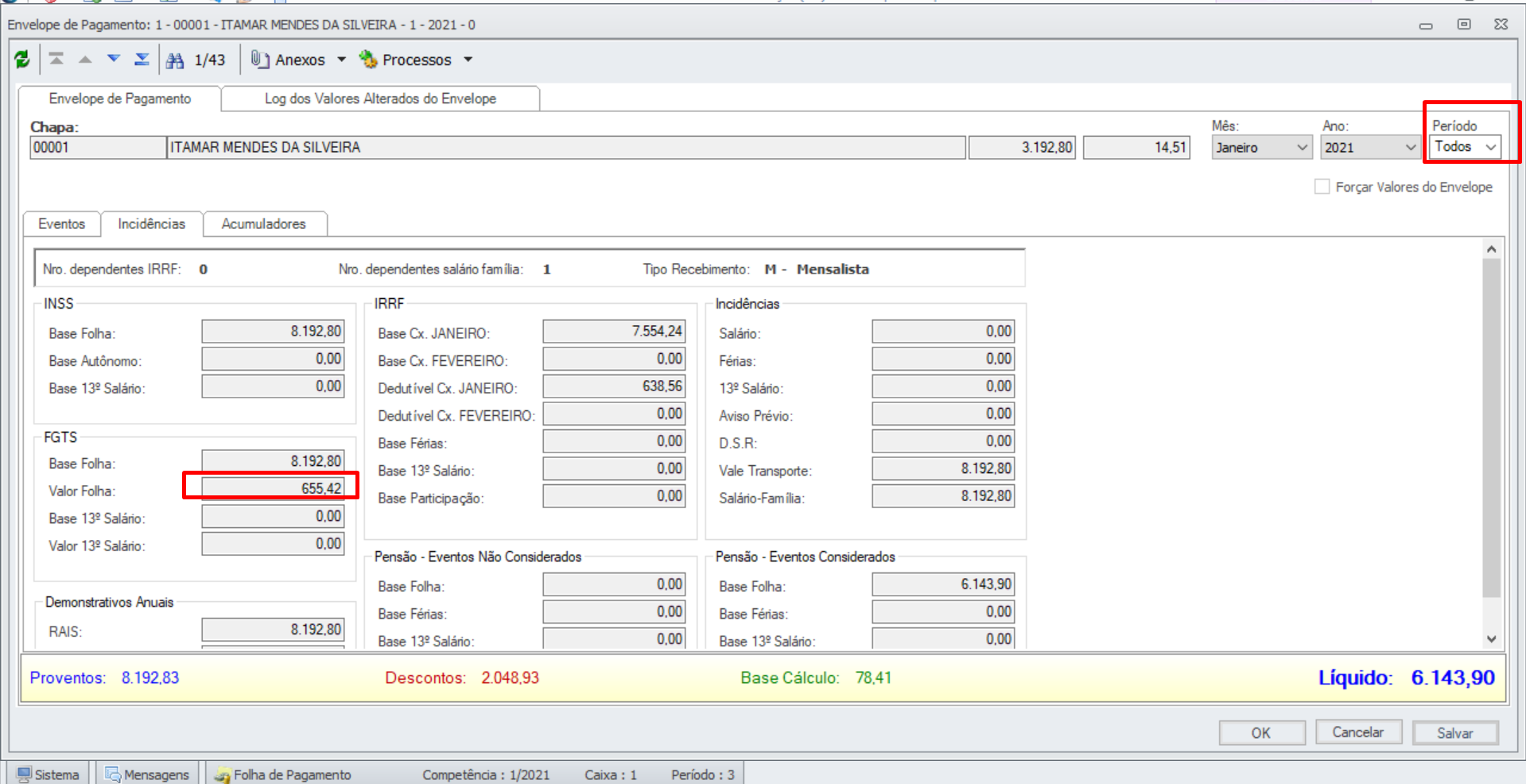Click the scrollbar down arrow

point(1491,639)
